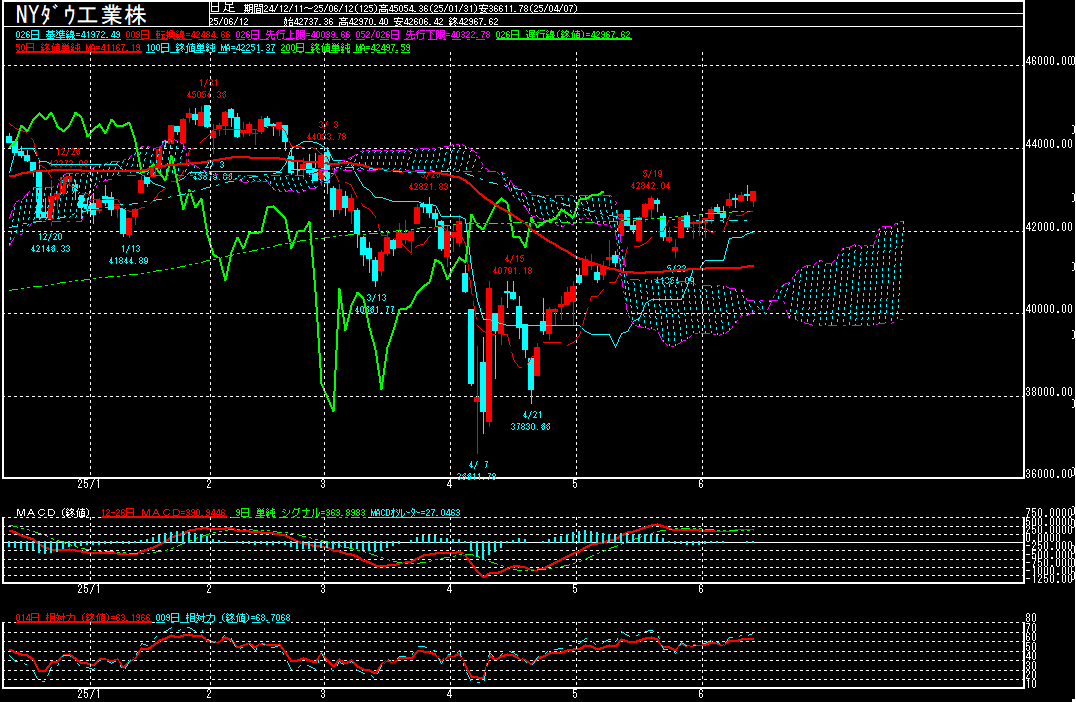1076x702 pixels.
Task: Select the 026日 遅行線(終値)=42967.62 legend
Action: [x=563, y=34]
